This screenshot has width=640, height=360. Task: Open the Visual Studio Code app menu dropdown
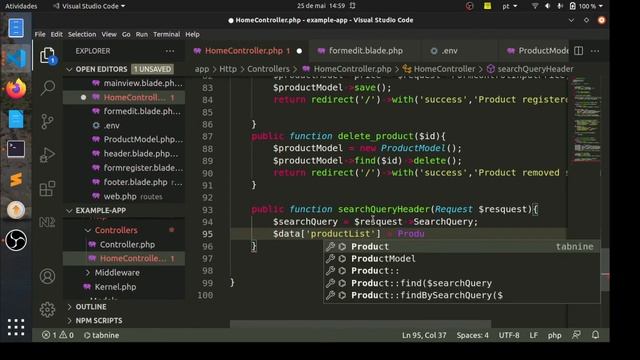[x=89, y=6]
